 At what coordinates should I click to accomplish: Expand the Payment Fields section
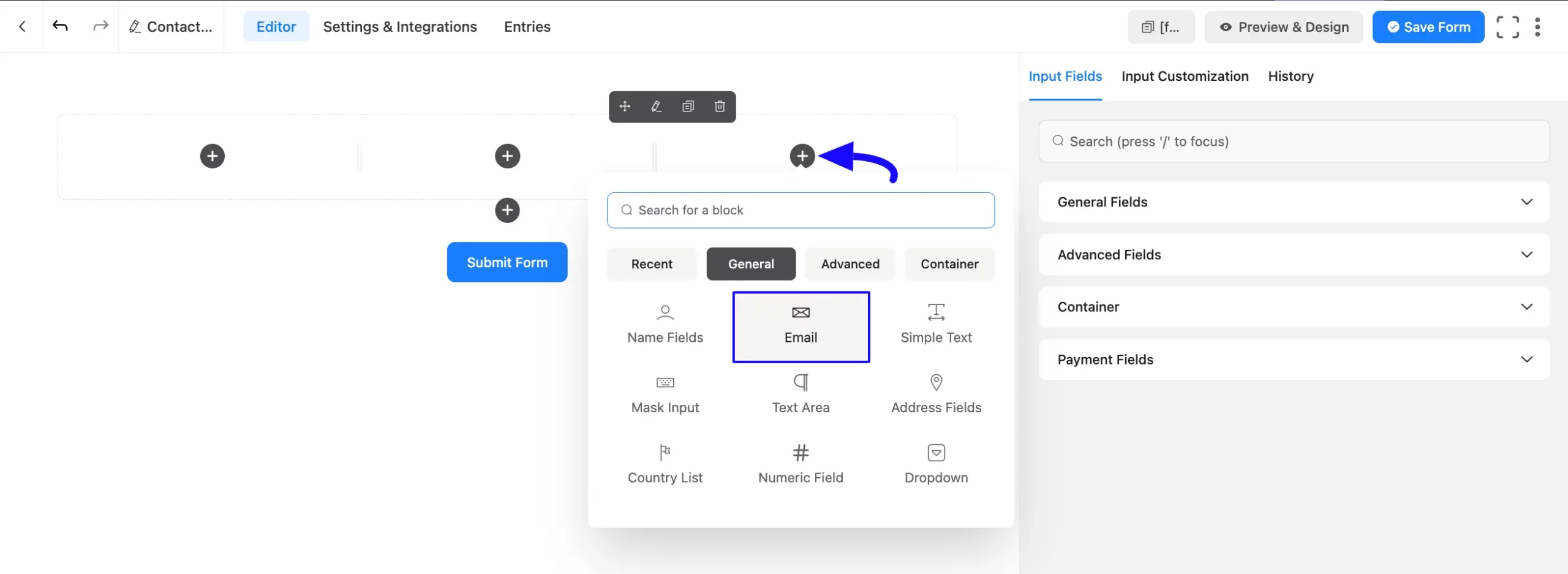pos(1294,360)
